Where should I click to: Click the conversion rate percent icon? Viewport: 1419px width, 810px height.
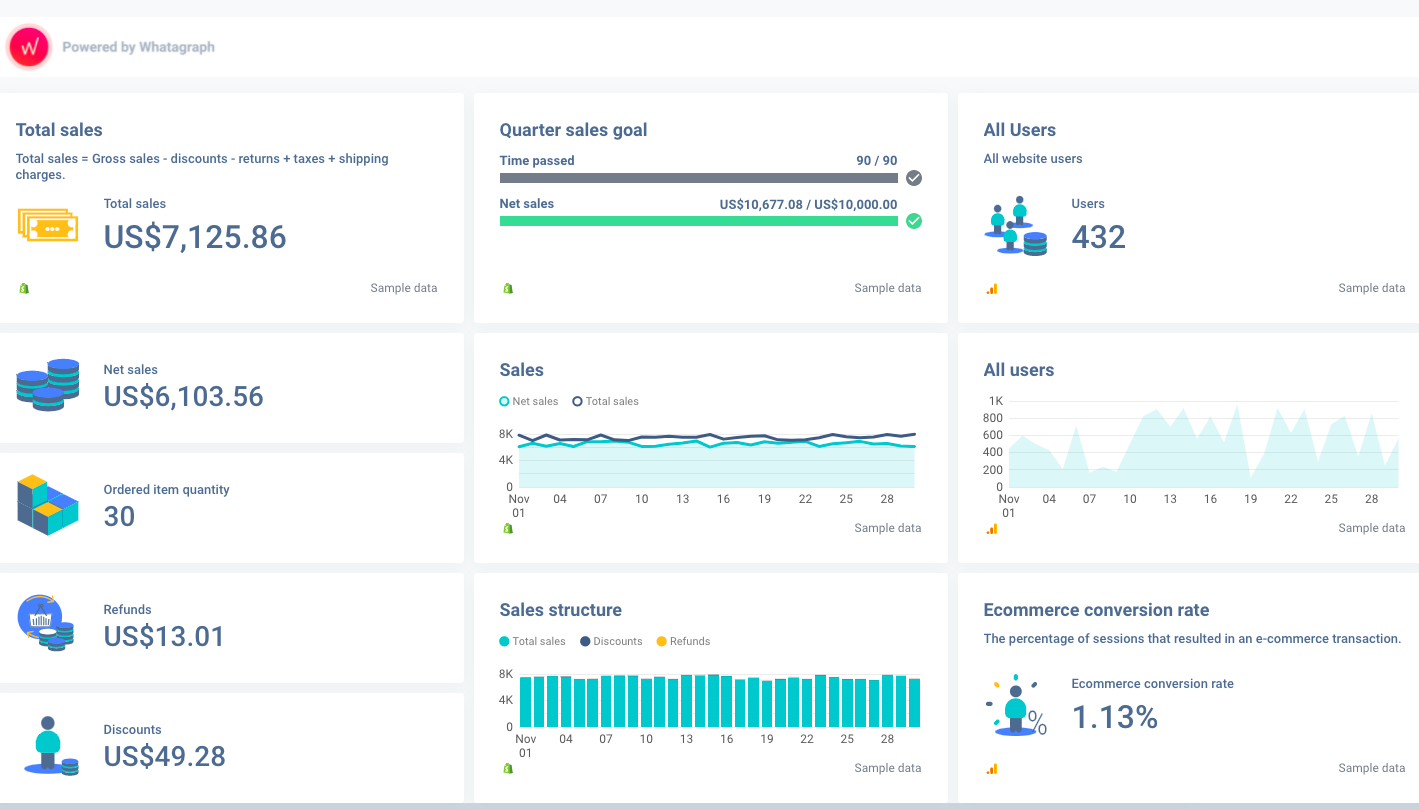(1016, 705)
